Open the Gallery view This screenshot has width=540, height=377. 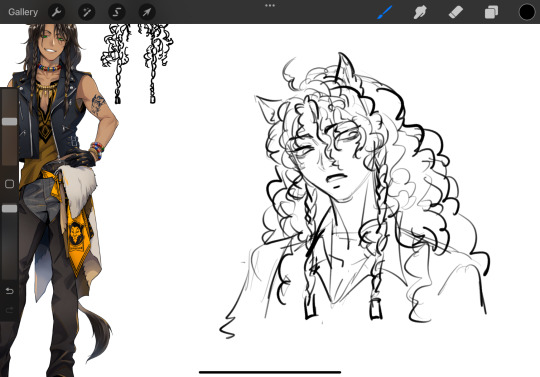[x=23, y=12]
